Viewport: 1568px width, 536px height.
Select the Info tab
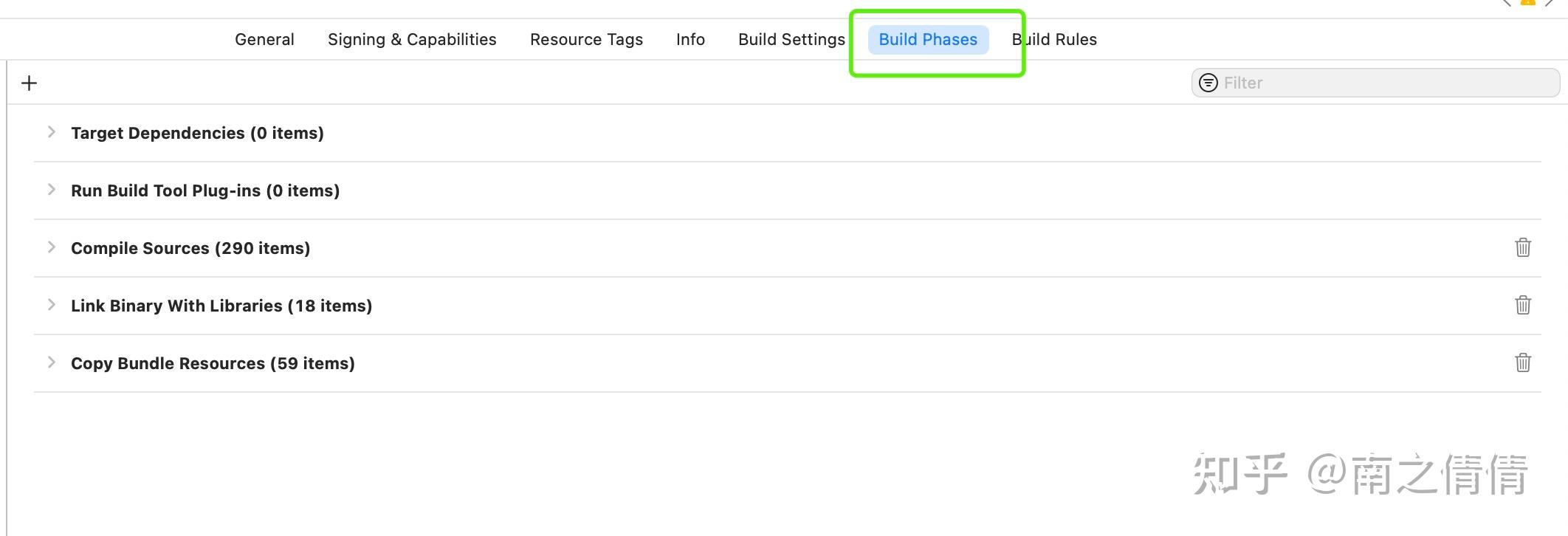pos(690,40)
